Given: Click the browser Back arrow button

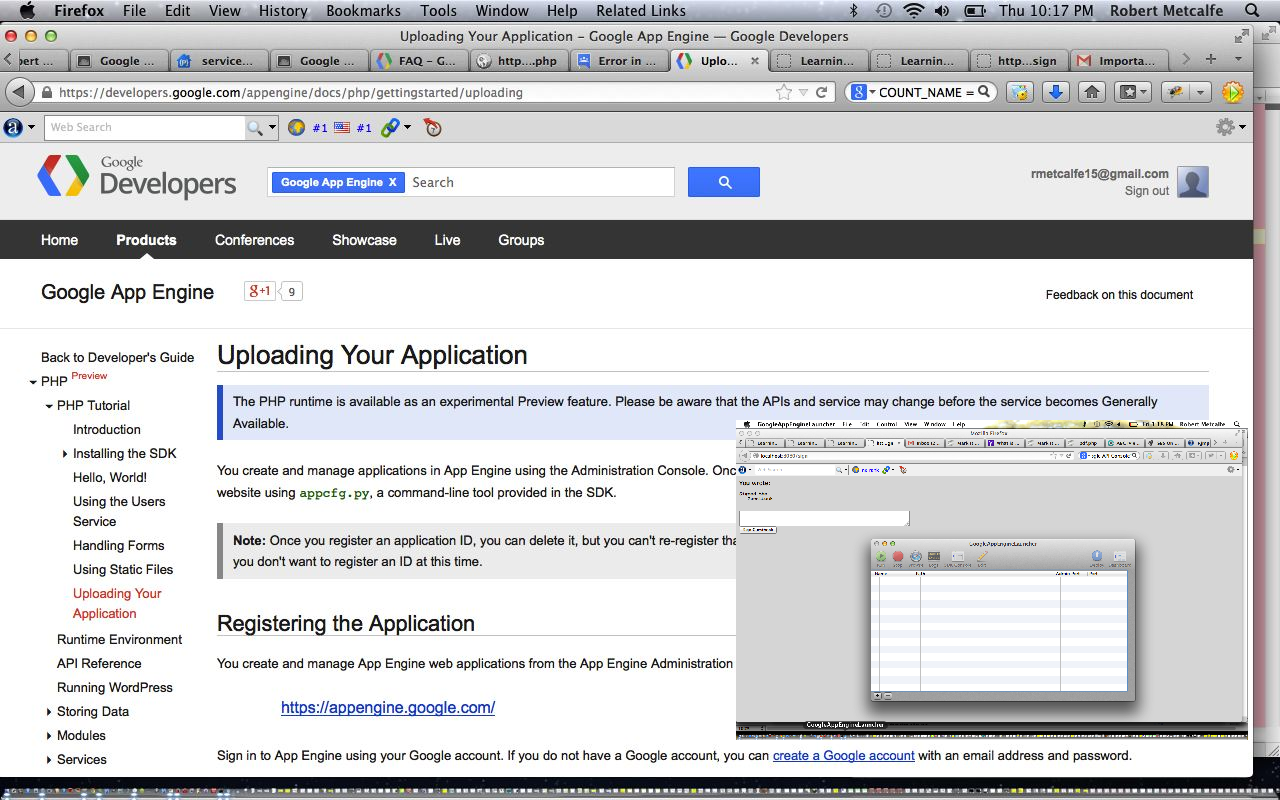Looking at the screenshot, I should point(19,92).
